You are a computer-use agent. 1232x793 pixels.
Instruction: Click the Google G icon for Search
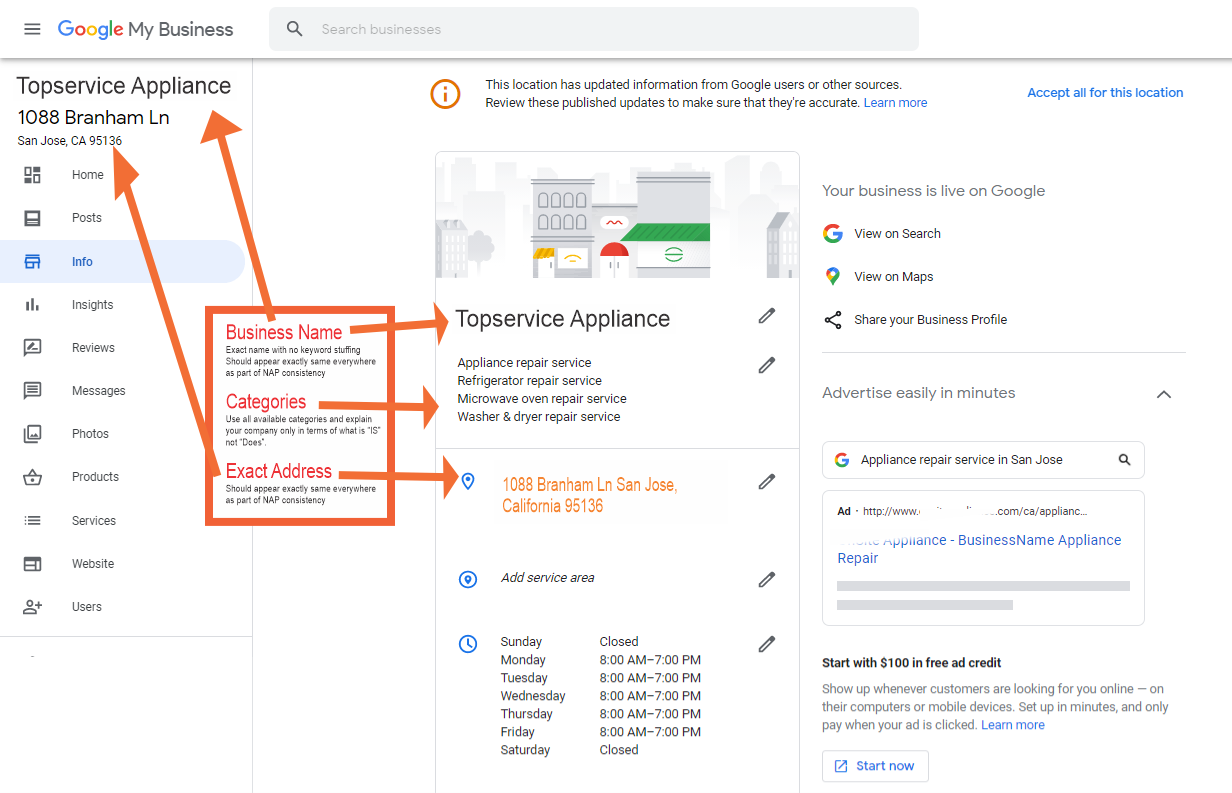(833, 234)
